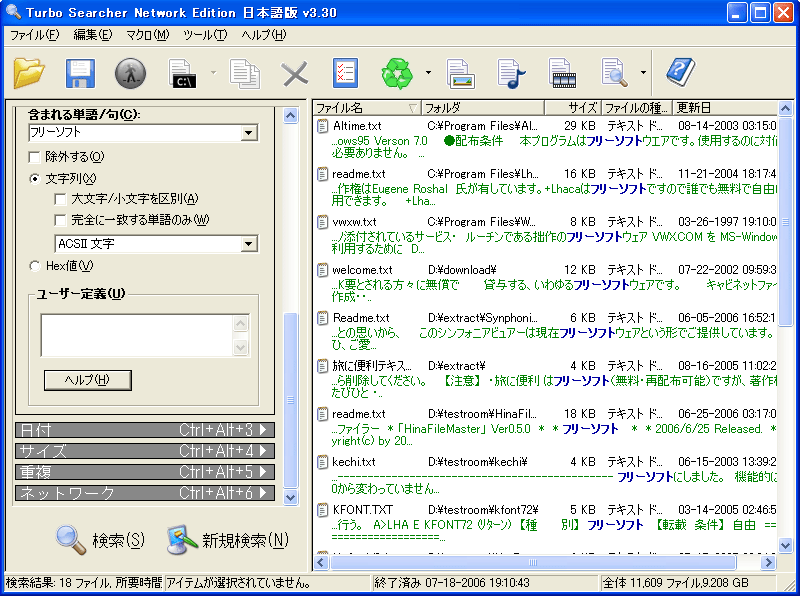The height and width of the screenshot is (596, 800).
Task: Open ヘルプ(H) menu in menu bar
Action: (264, 35)
